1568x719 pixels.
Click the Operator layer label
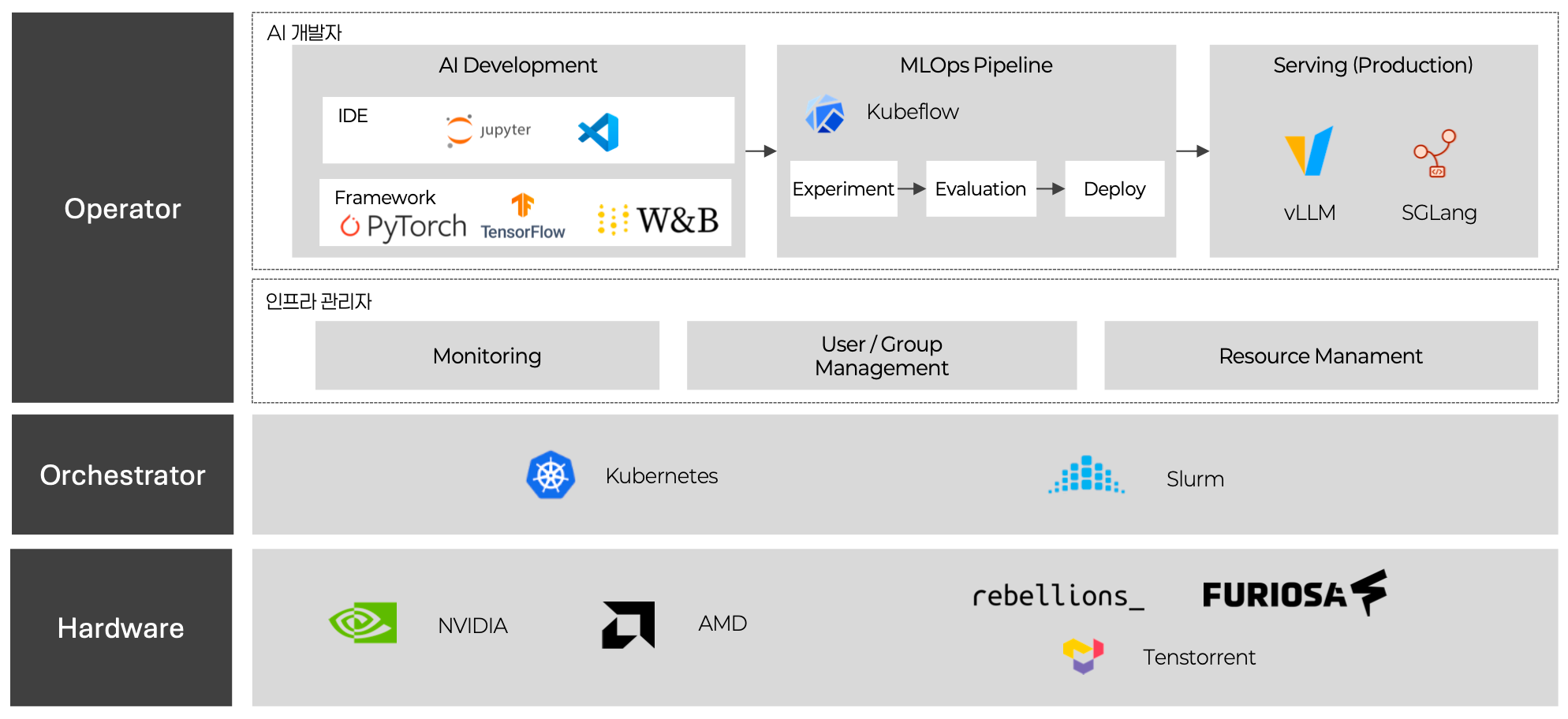[122, 208]
